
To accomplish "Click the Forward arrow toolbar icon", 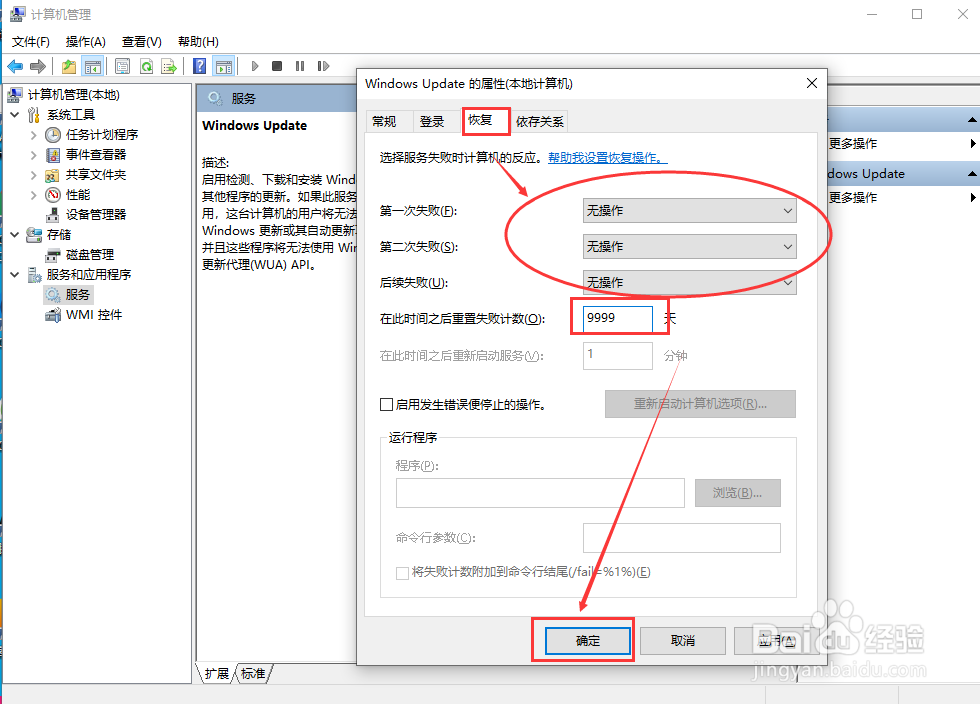I will tap(38, 66).
